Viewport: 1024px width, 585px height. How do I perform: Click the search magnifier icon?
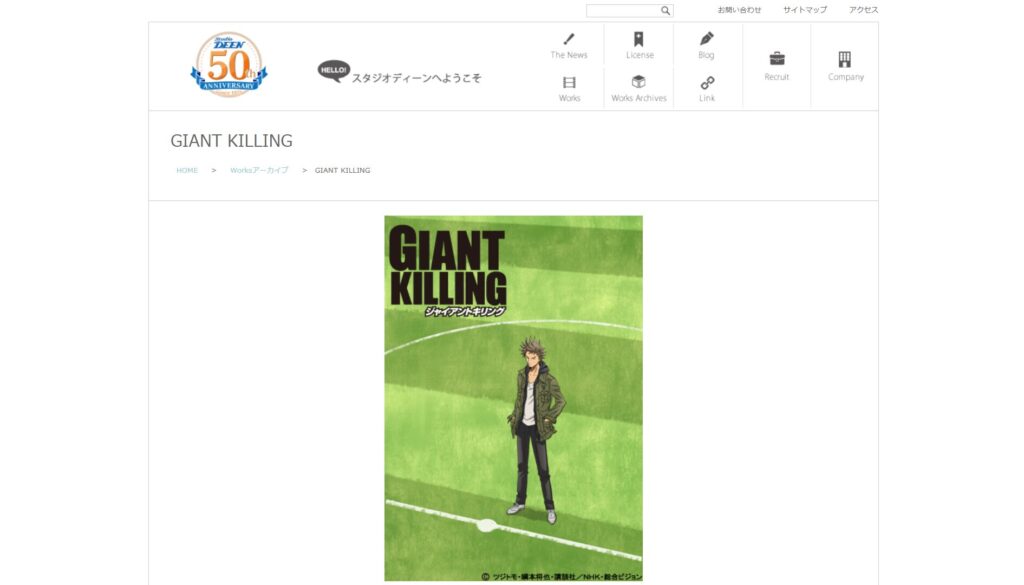click(x=665, y=10)
